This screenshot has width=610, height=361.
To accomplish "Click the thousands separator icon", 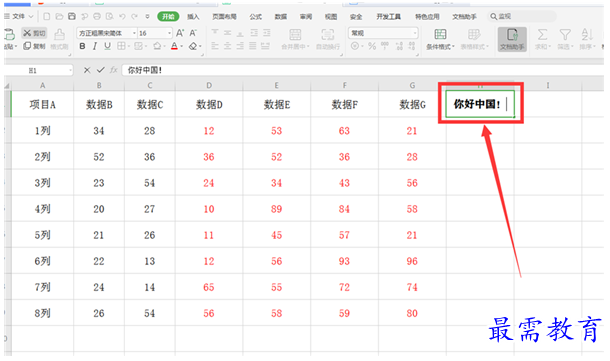I will click(385, 46).
